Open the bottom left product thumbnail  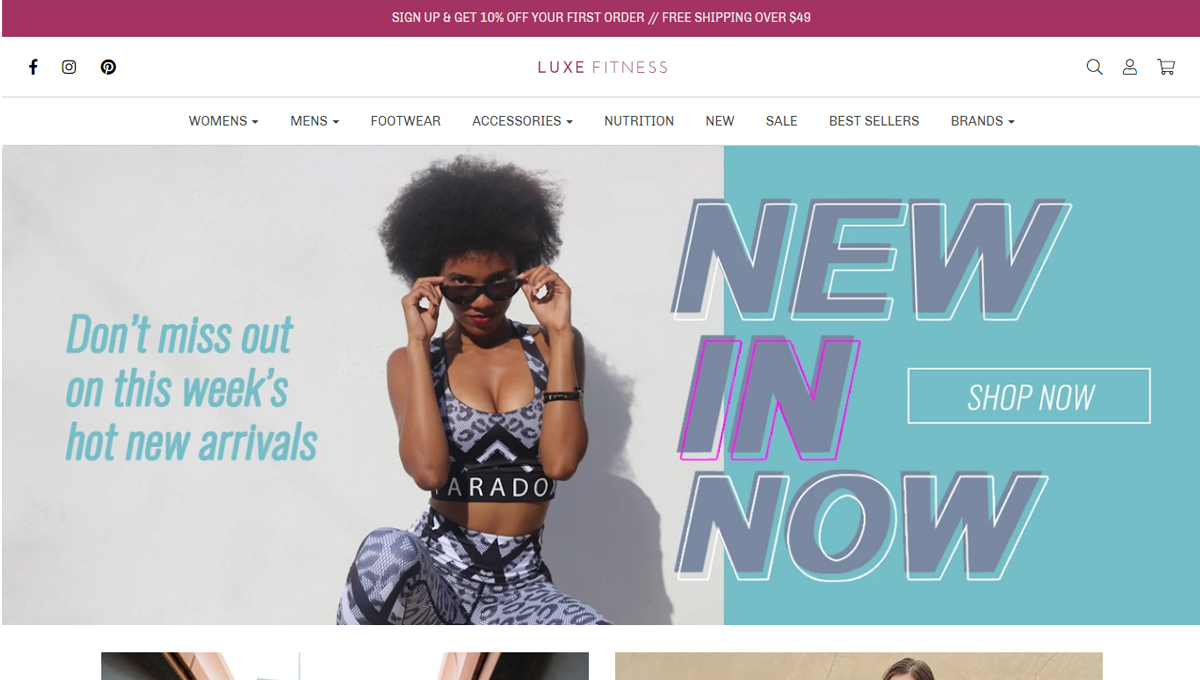(x=345, y=666)
